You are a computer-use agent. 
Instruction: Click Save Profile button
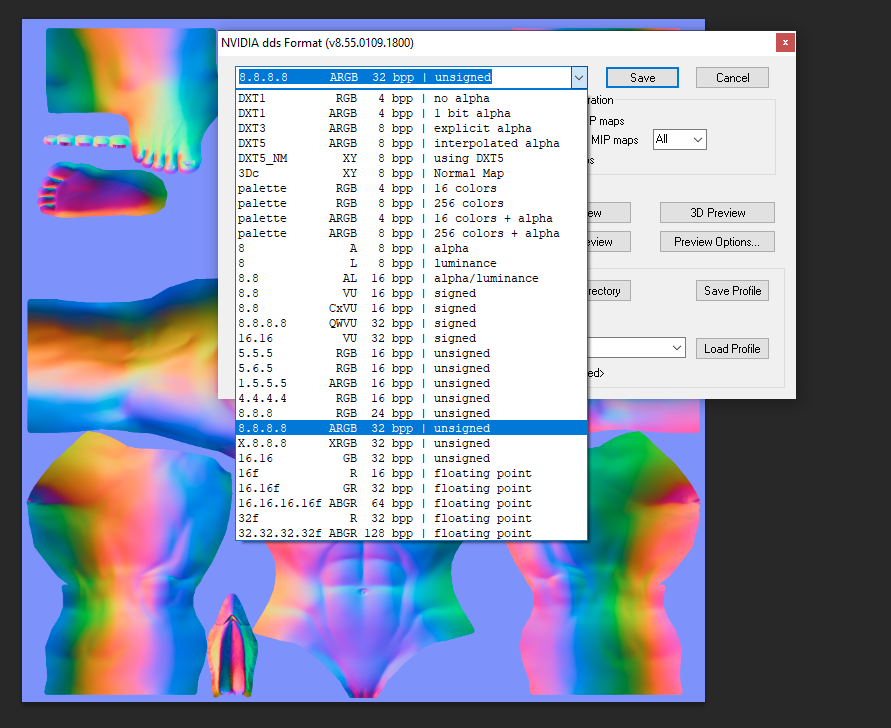732,291
